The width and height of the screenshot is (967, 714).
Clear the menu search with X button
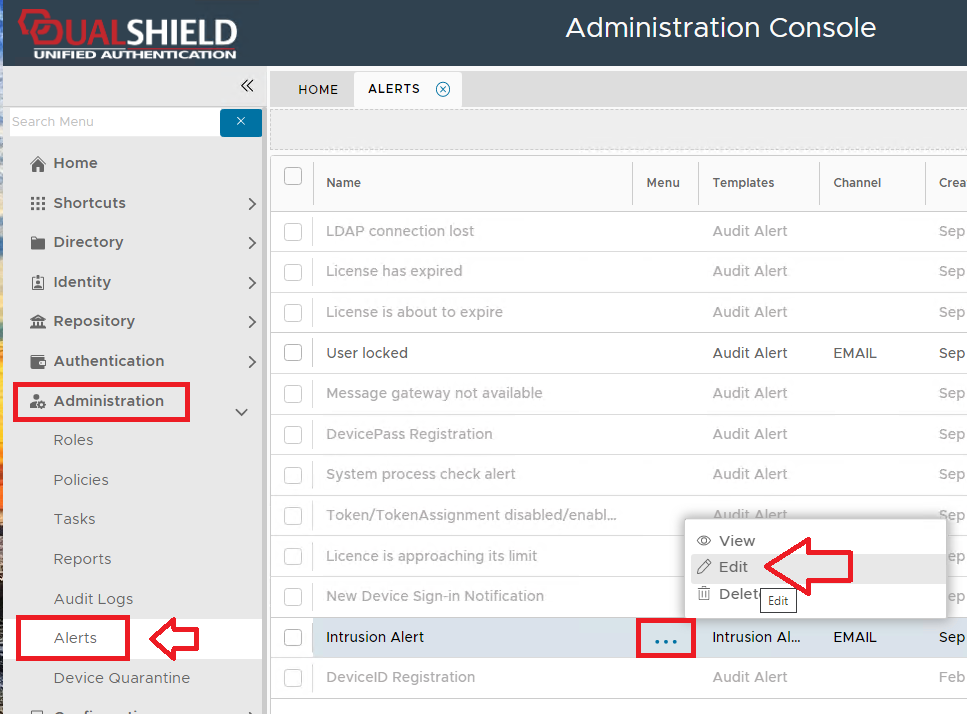[241, 122]
